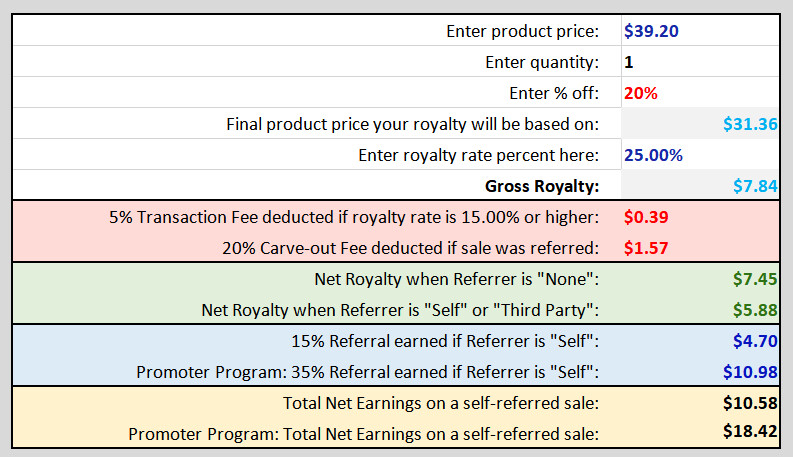
Task: Click the 35% referral value $10.98
Action: coord(750,372)
